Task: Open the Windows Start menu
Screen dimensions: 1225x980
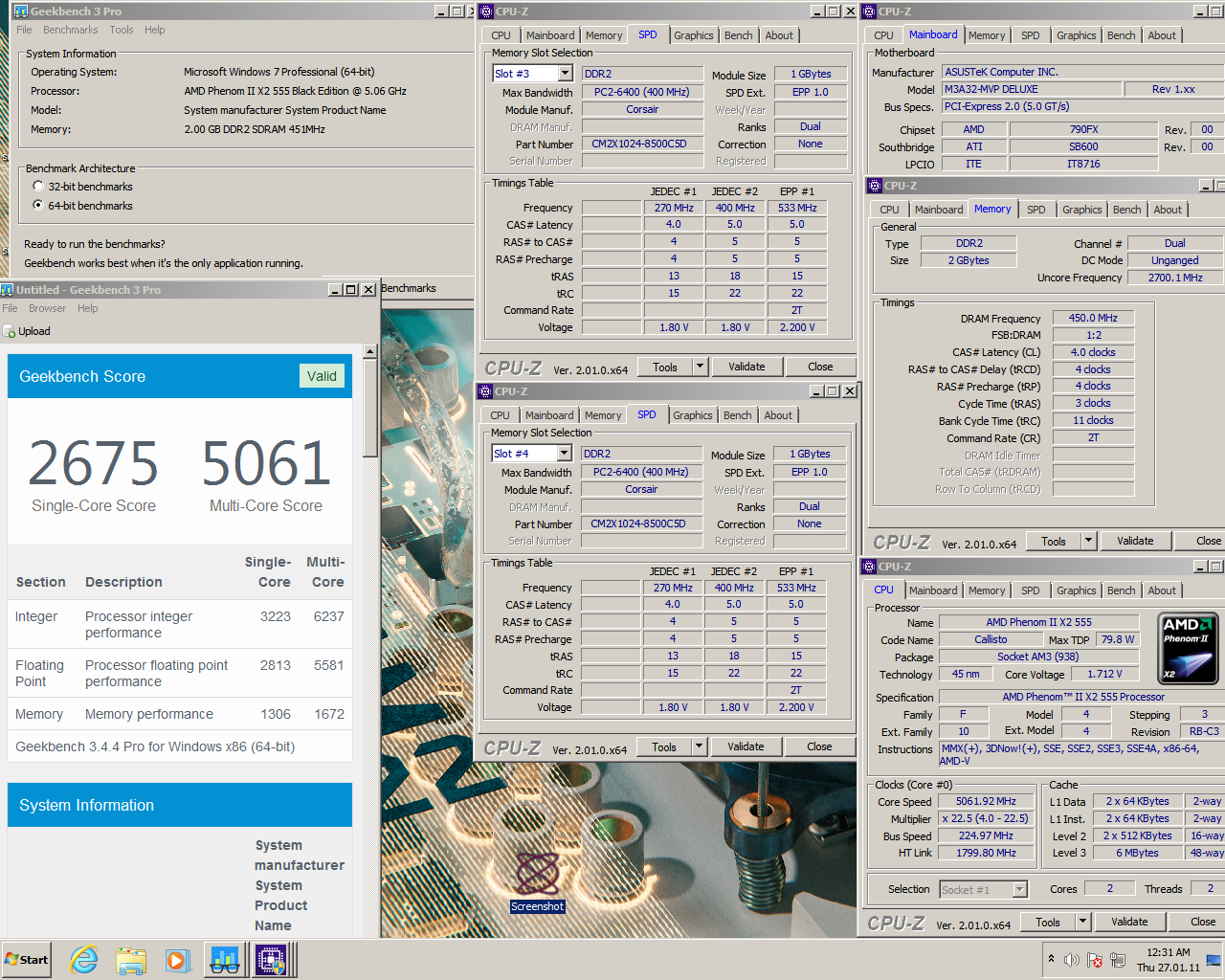Action: click(26, 959)
